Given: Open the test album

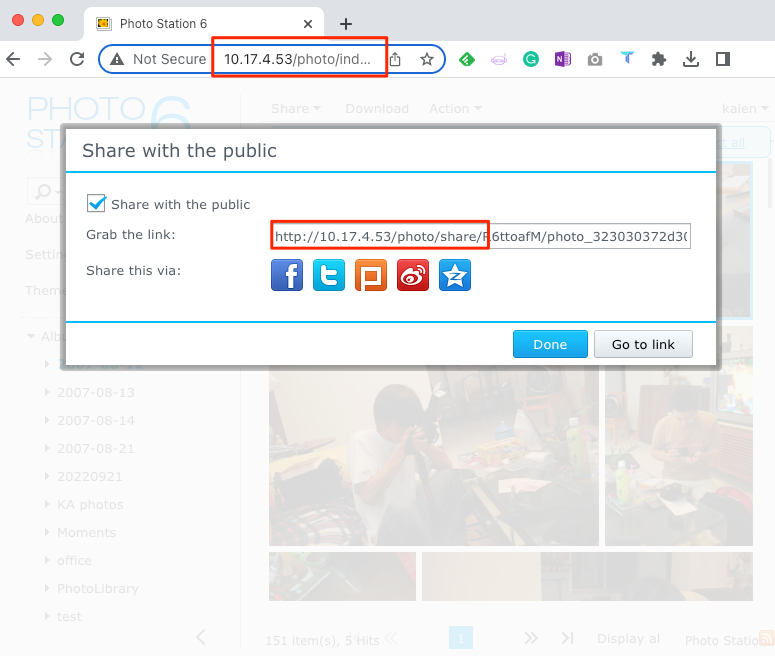Looking at the screenshot, I should coord(69,616).
